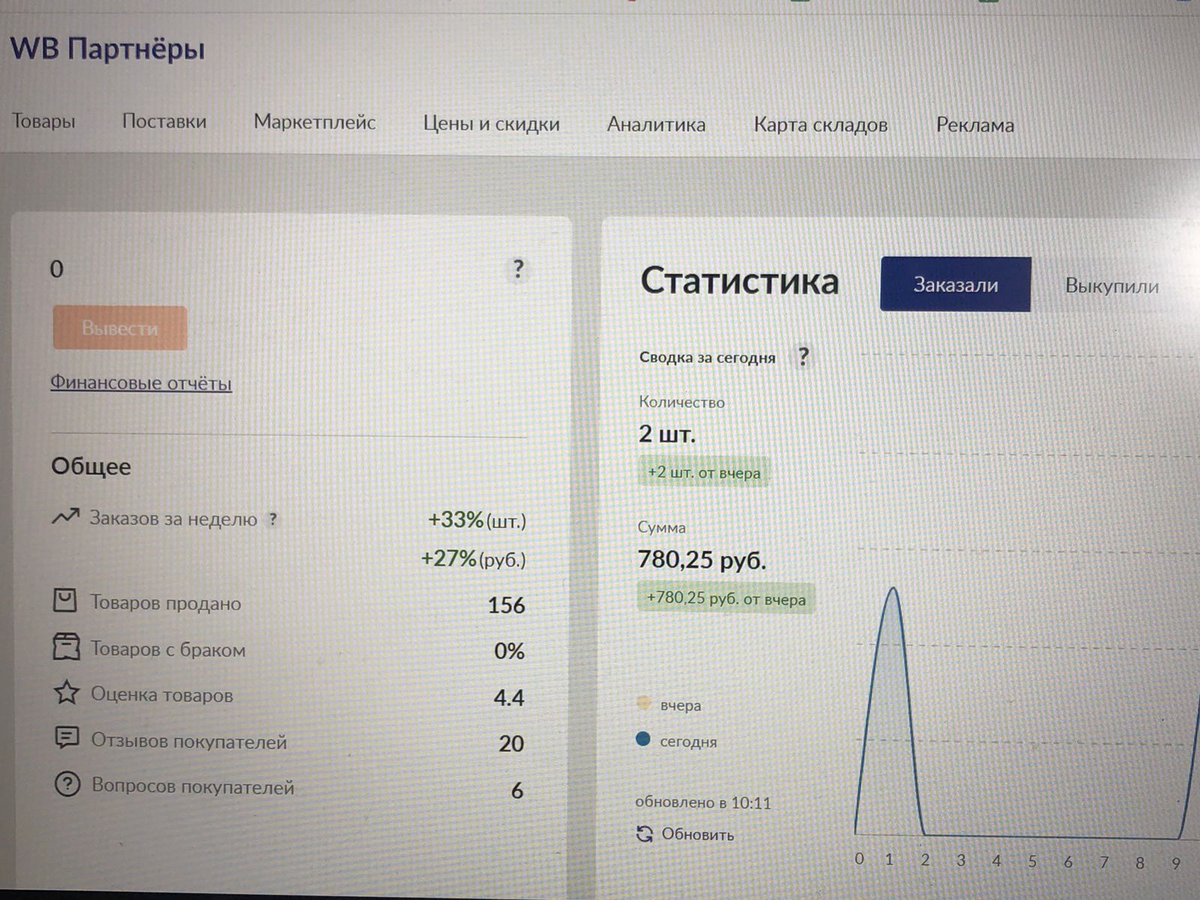Click the 4.4 rating value

pos(509,697)
